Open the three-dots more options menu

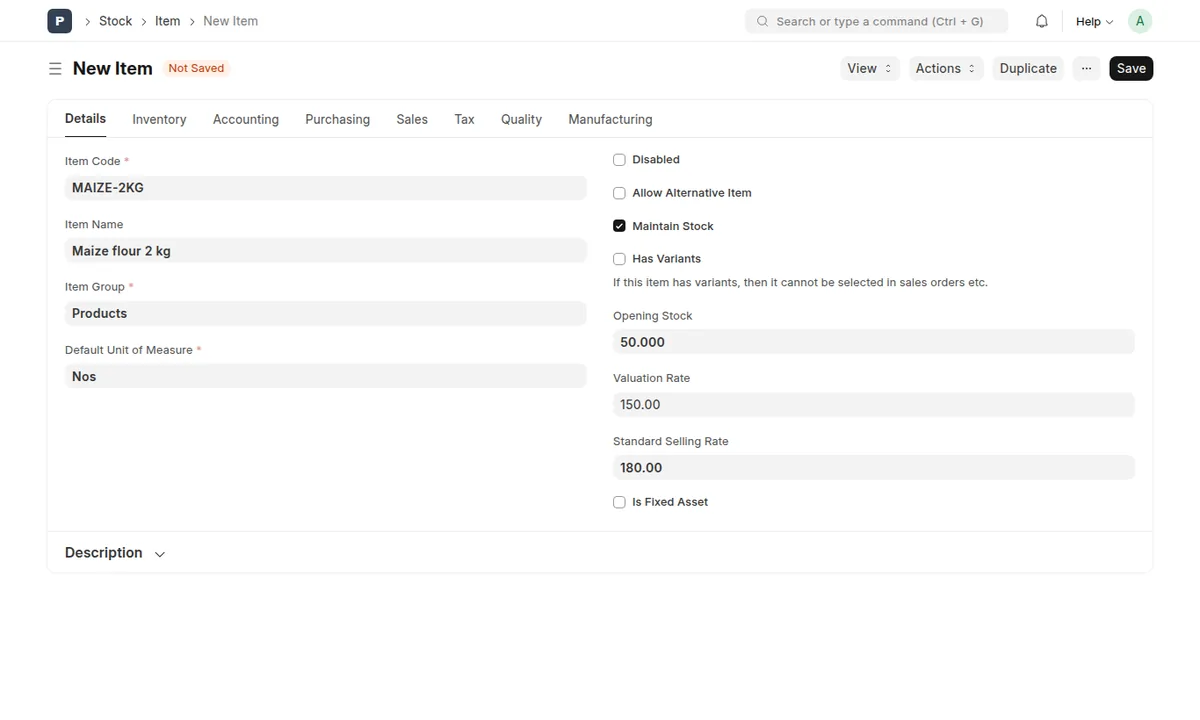click(1086, 68)
